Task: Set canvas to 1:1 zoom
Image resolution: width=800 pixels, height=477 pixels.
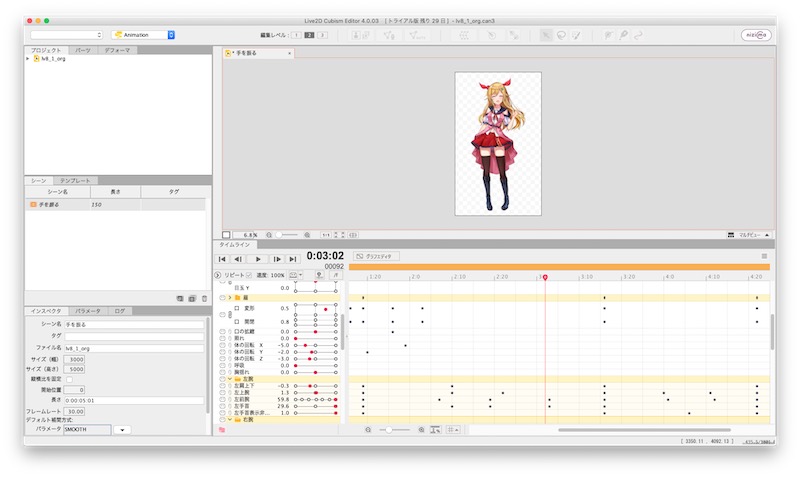Action: [x=326, y=235]
